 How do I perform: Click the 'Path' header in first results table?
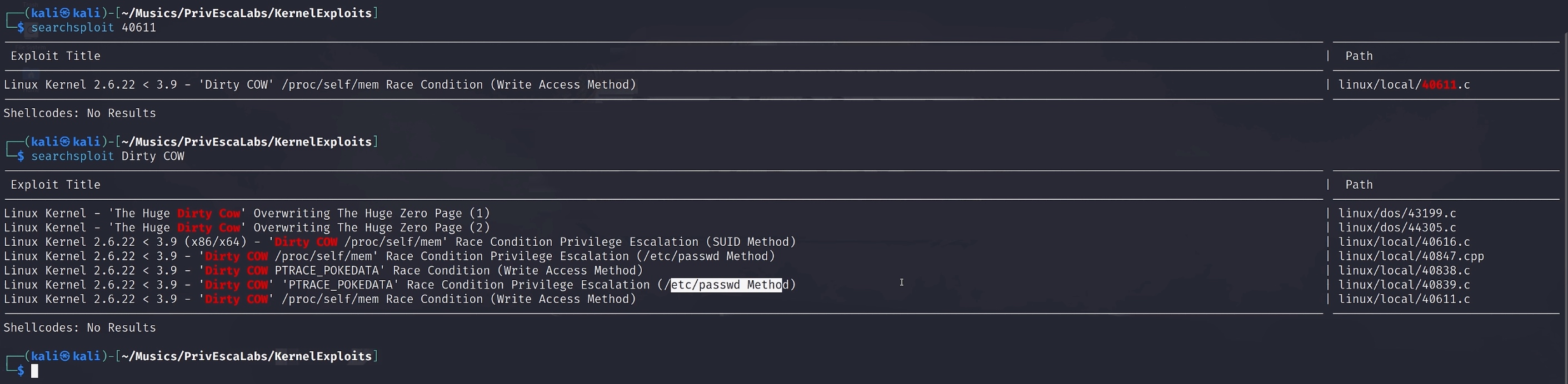click(1359, 56)
